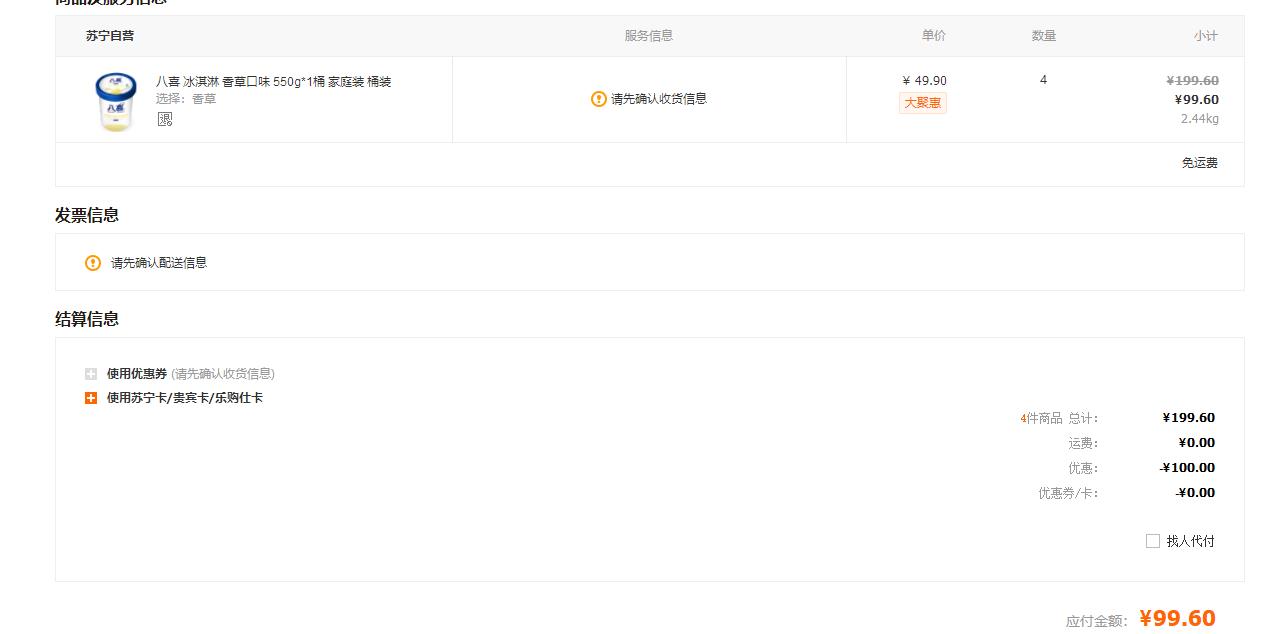Click the 优惠： label in the summary

tap(1083, 469)
